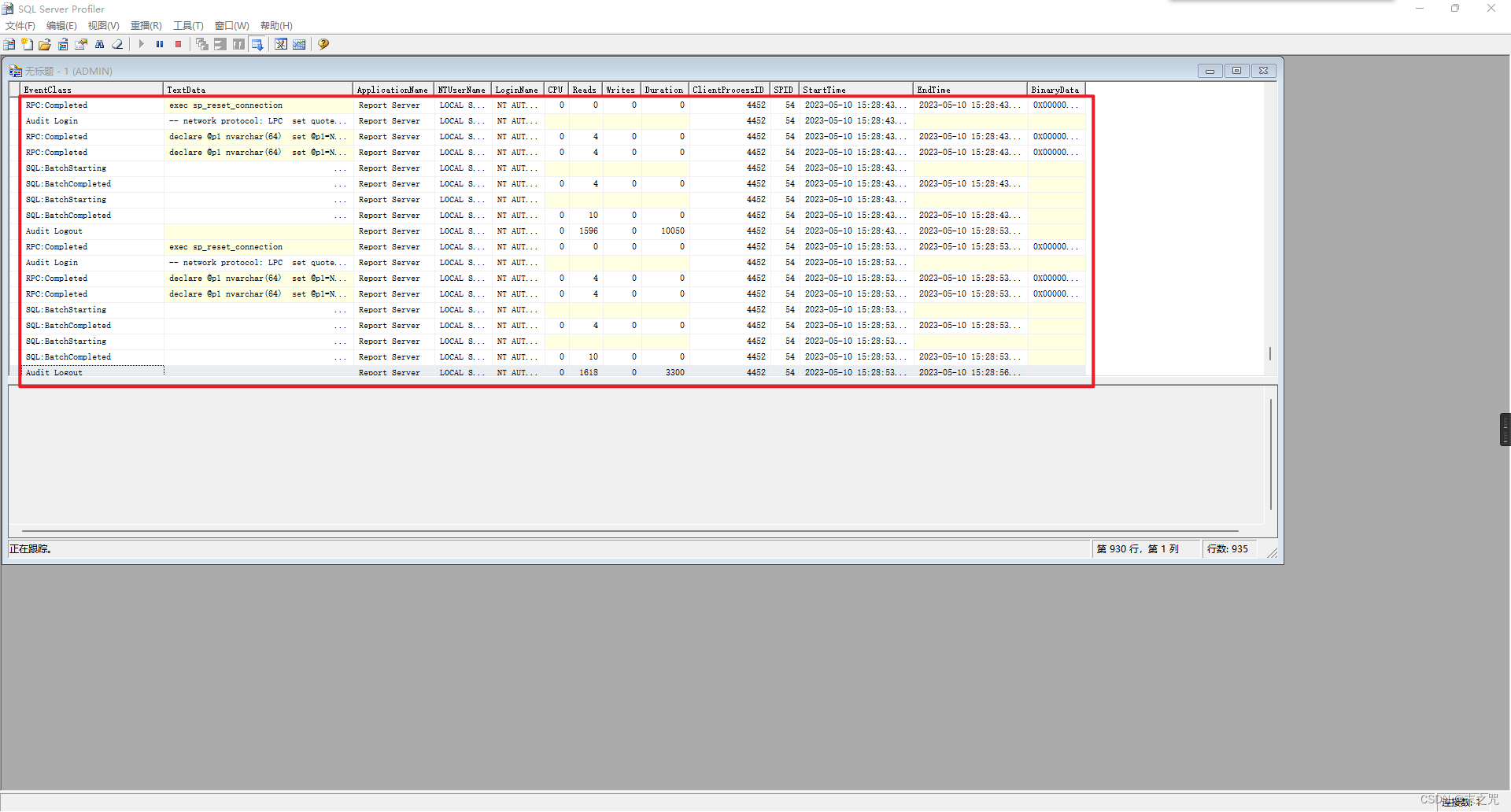Click the Reads cell showing 1596
This screenshot has width=1511, height=812.
click(x=586, y=231)
